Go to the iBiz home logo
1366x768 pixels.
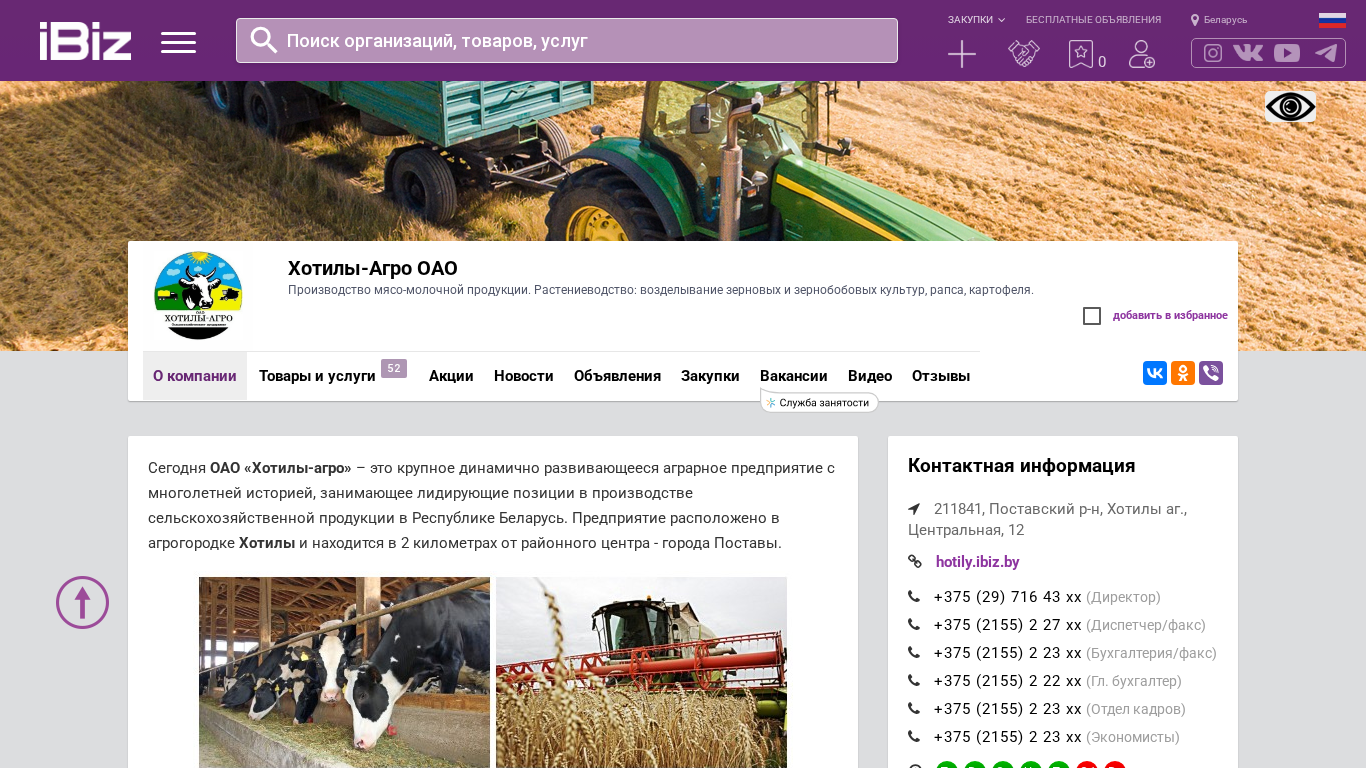coord(85,41)
